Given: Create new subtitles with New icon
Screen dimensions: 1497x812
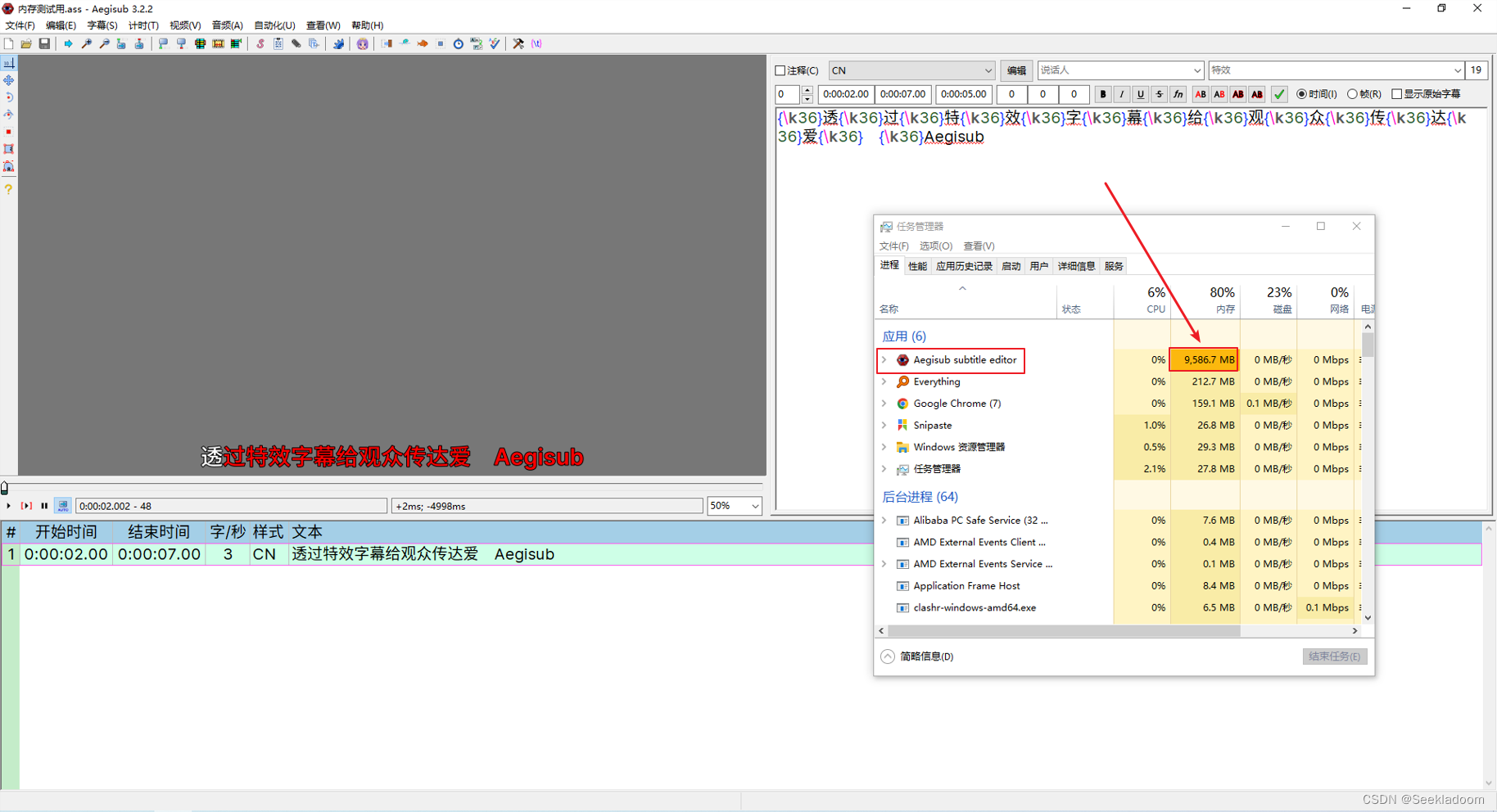Looking at the screenshot, I should (8, 43).
